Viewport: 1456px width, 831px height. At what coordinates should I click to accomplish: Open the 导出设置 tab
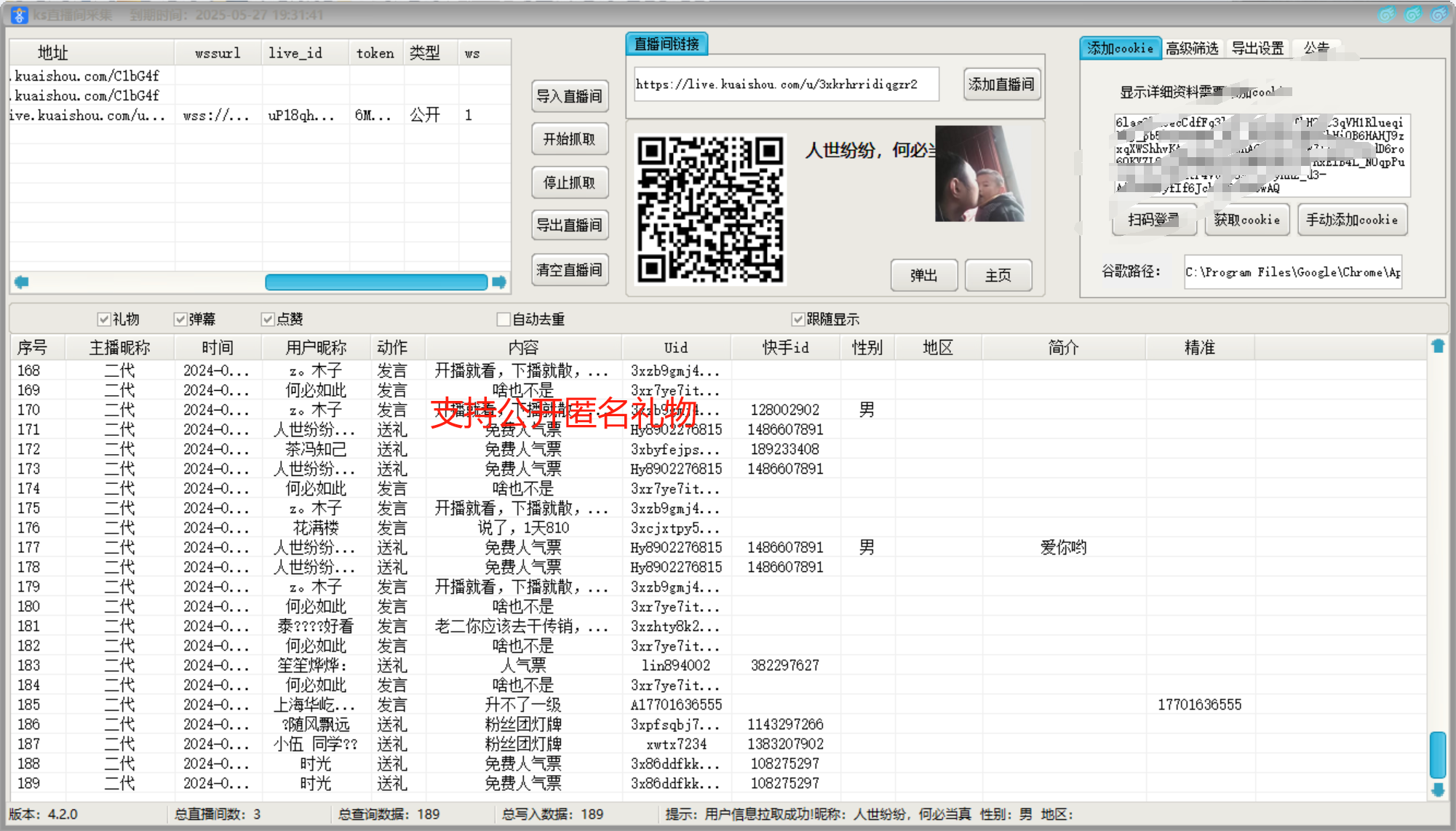[1257, 48]
